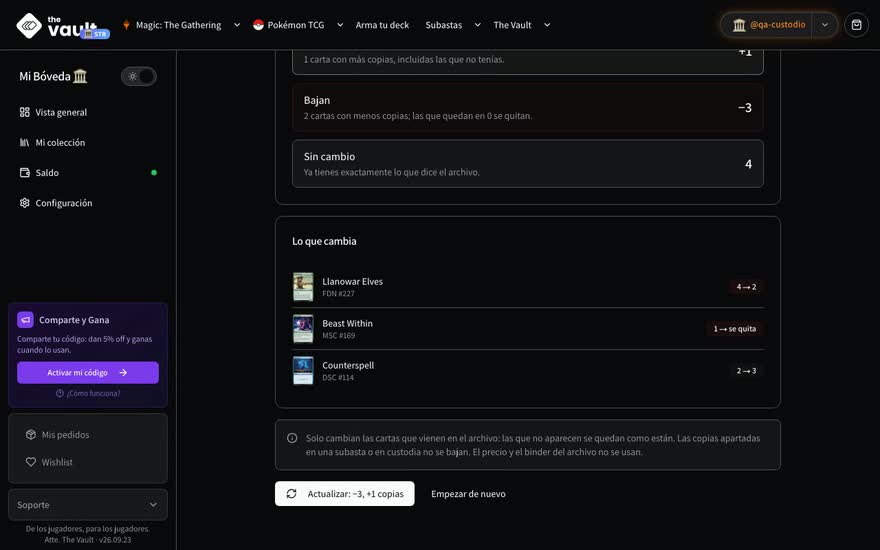Expand the Pokémon TCG dropdown chevron

pos(340,25)
